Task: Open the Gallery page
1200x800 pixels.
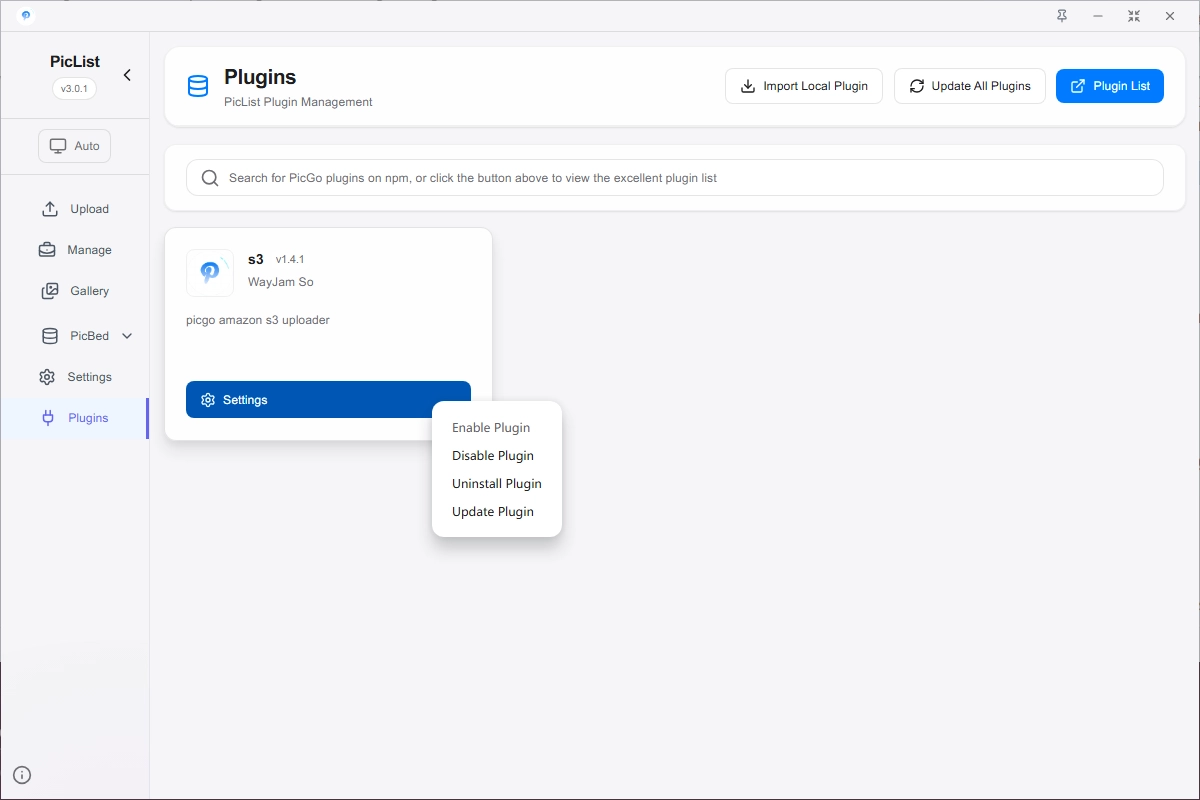Action: [x=75, y=291]
